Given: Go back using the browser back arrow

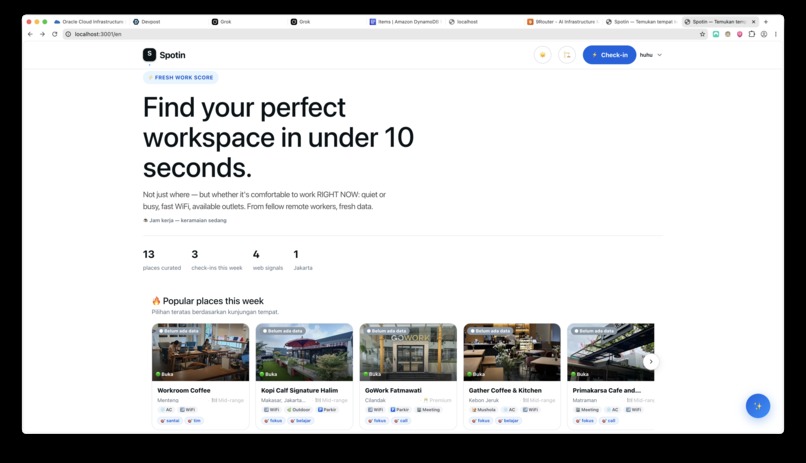Looking at the screenshot, I should [x=30, y=34].
